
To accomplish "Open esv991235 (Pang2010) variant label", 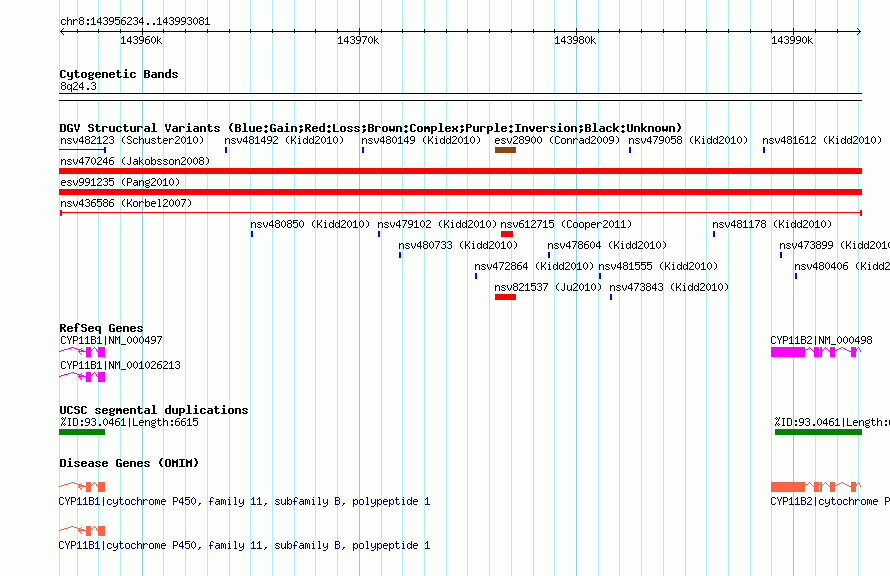I will tap(120, 182).
